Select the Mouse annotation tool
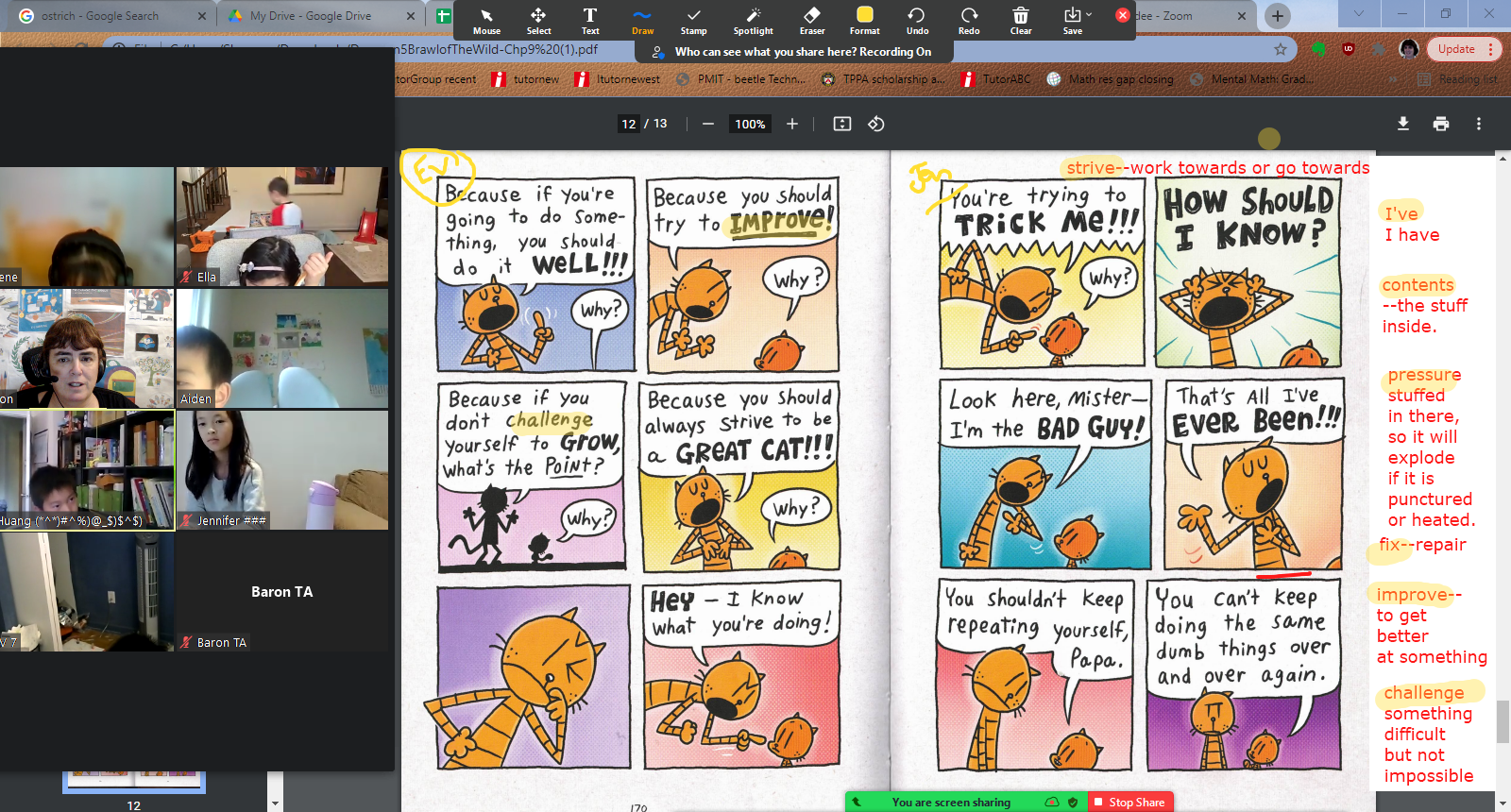This screenshot has width=1511, height=812. (486, 21)
